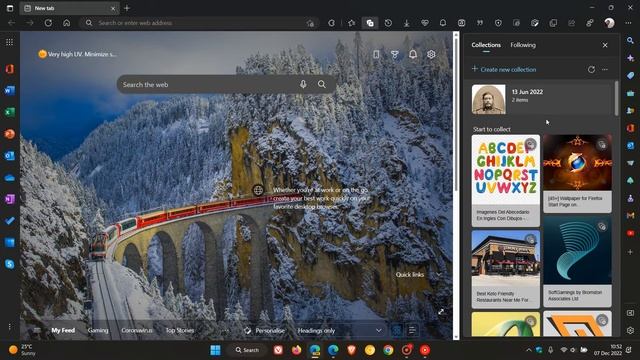This screenshot has height=360, width=640.
Task: Add a new tab with the plus button
Action: pos(127,8)
